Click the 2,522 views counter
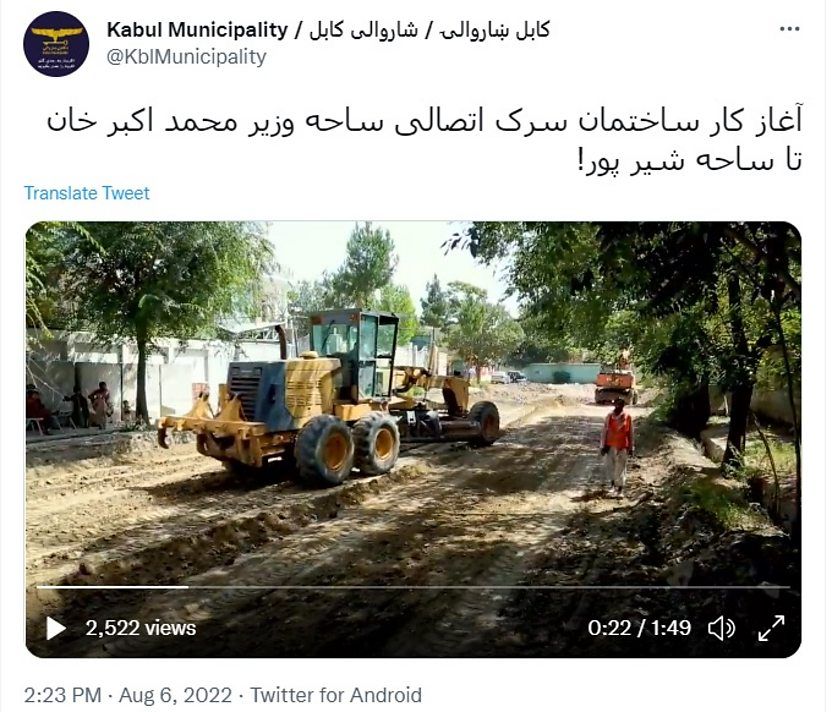The height and width of the screenshot is (712, 832). pos(141,629)
